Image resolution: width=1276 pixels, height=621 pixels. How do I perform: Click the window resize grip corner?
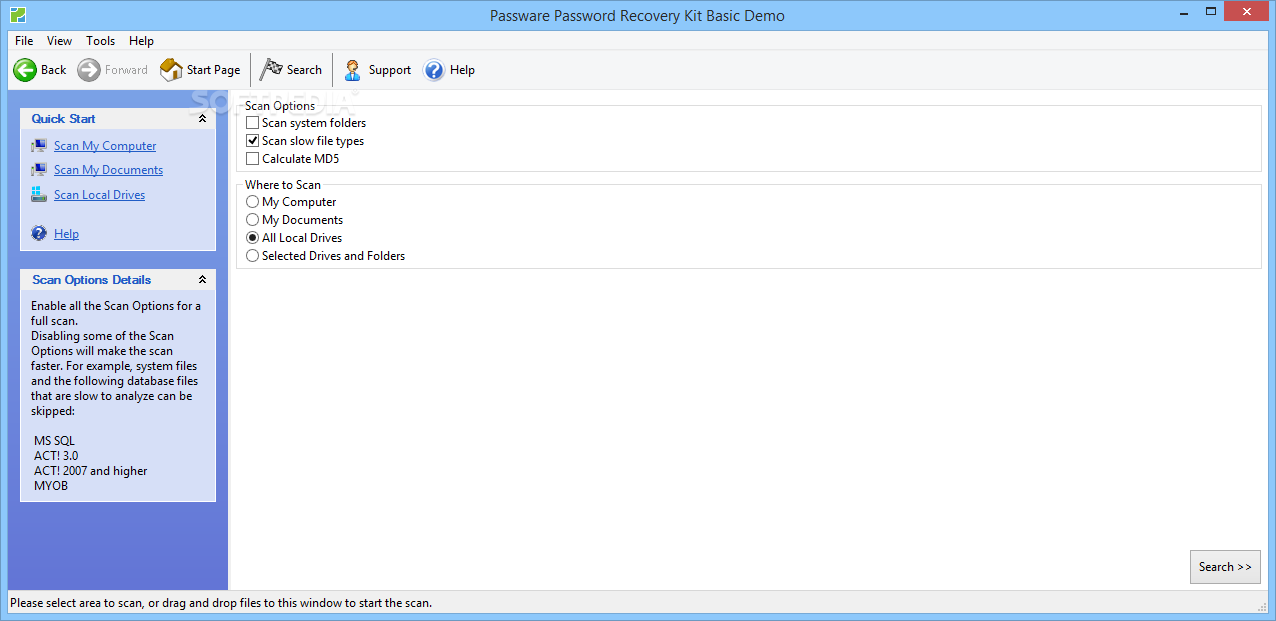click(1261, 606)
